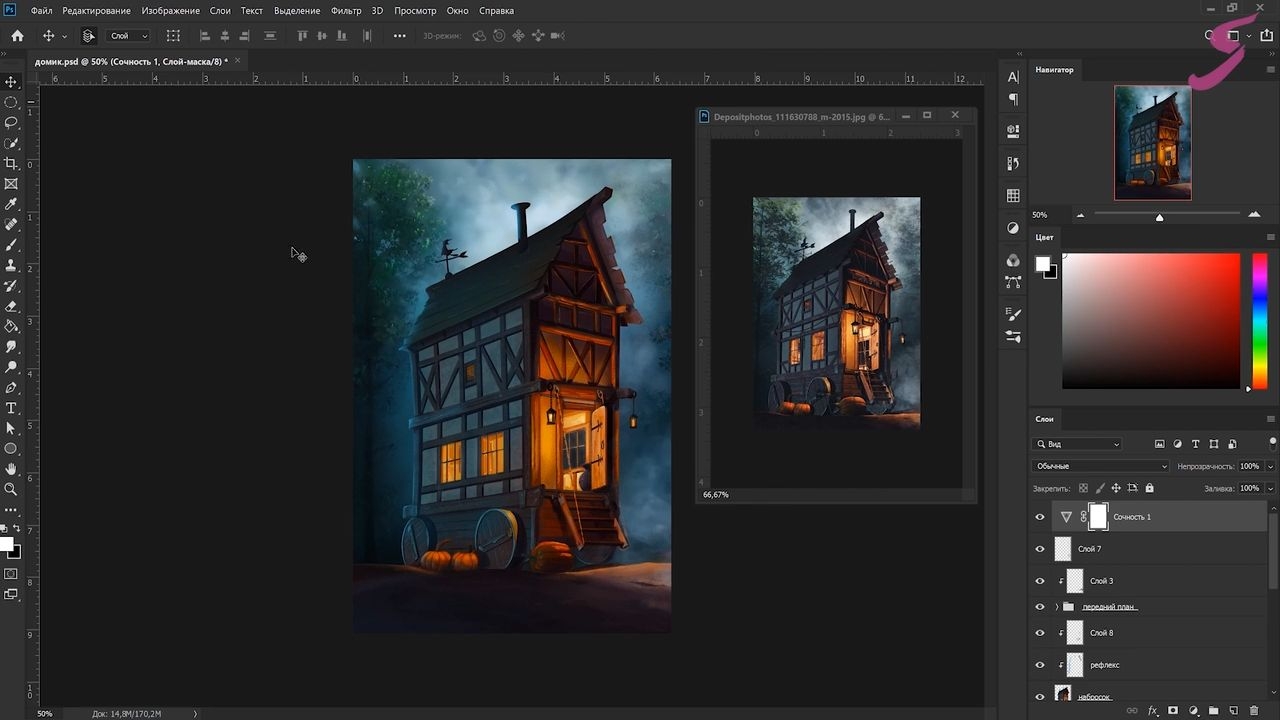Hide the Сочность 1 layer
The height and width of the screenshot is (720, 1280).
[x=1040, y=517]
